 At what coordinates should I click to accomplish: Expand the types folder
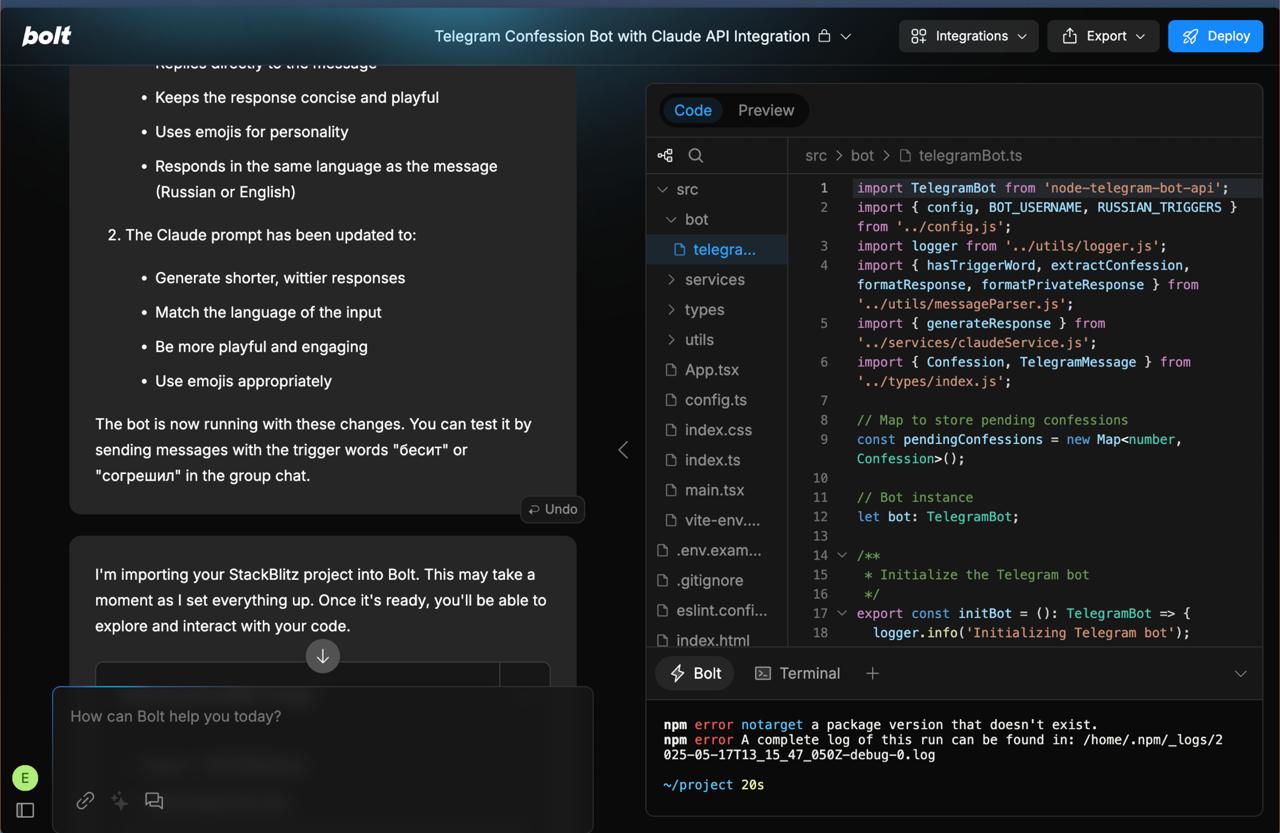(x=717, y=309)
